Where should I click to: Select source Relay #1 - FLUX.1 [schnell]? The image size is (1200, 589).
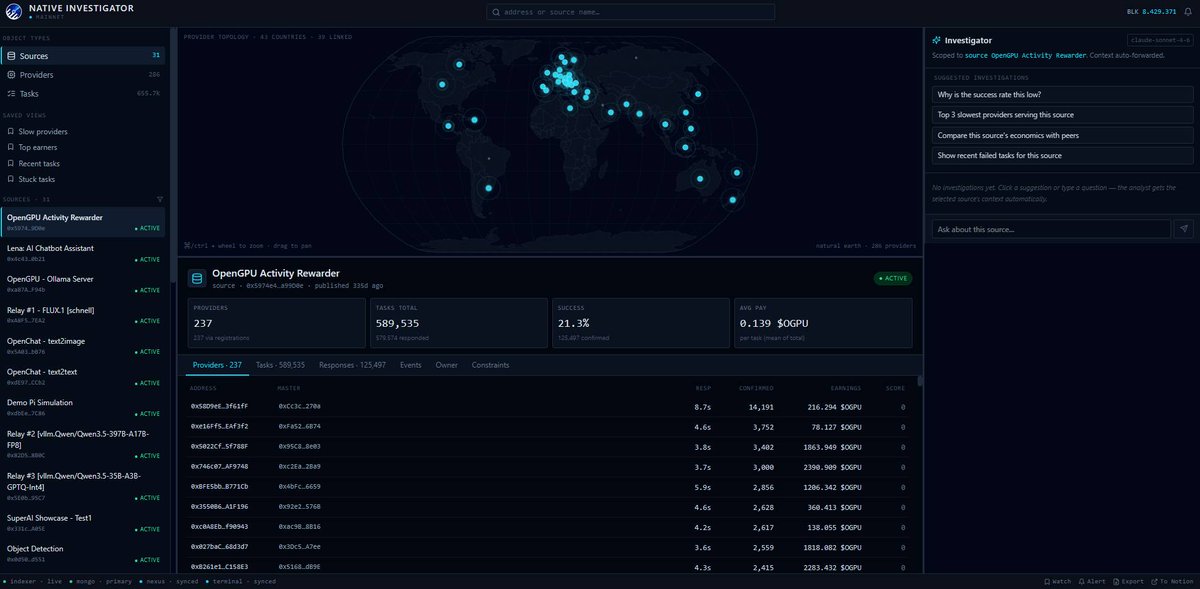click(x=85, y=315)
